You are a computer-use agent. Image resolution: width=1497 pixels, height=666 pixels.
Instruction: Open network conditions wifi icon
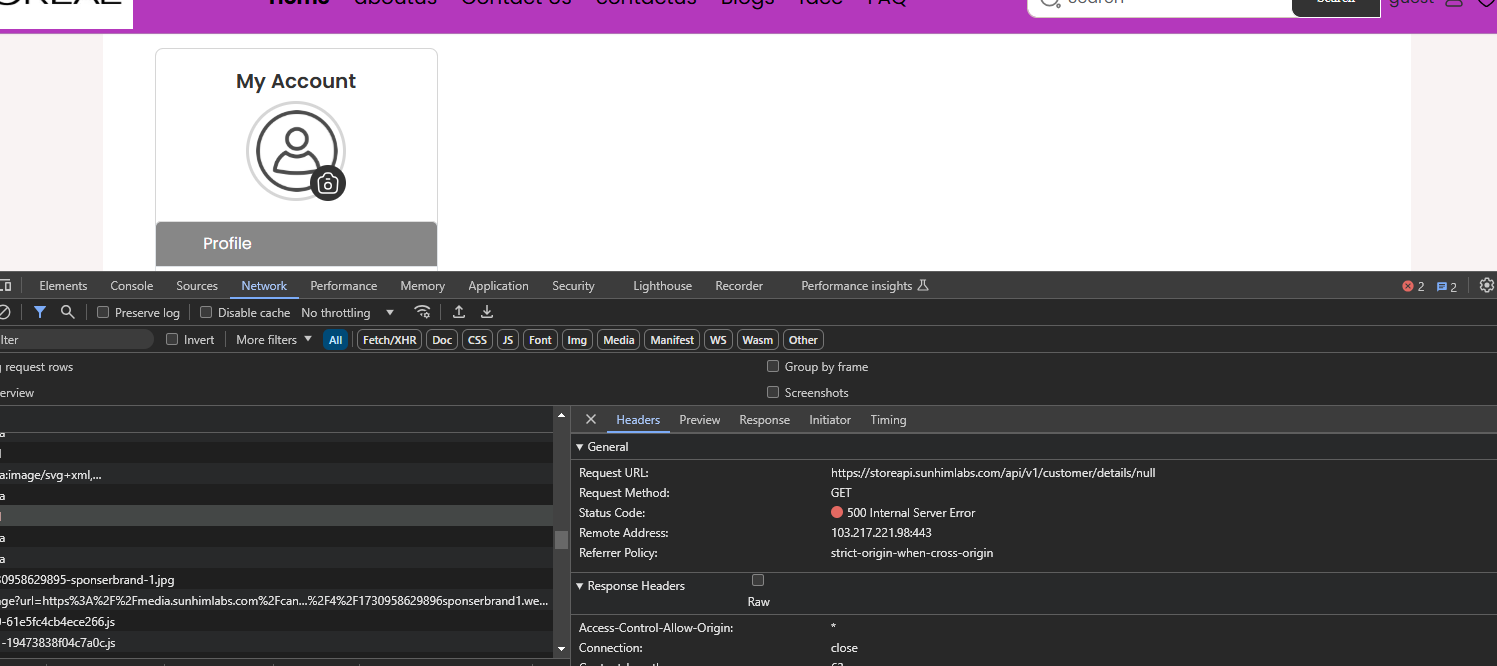422,312
